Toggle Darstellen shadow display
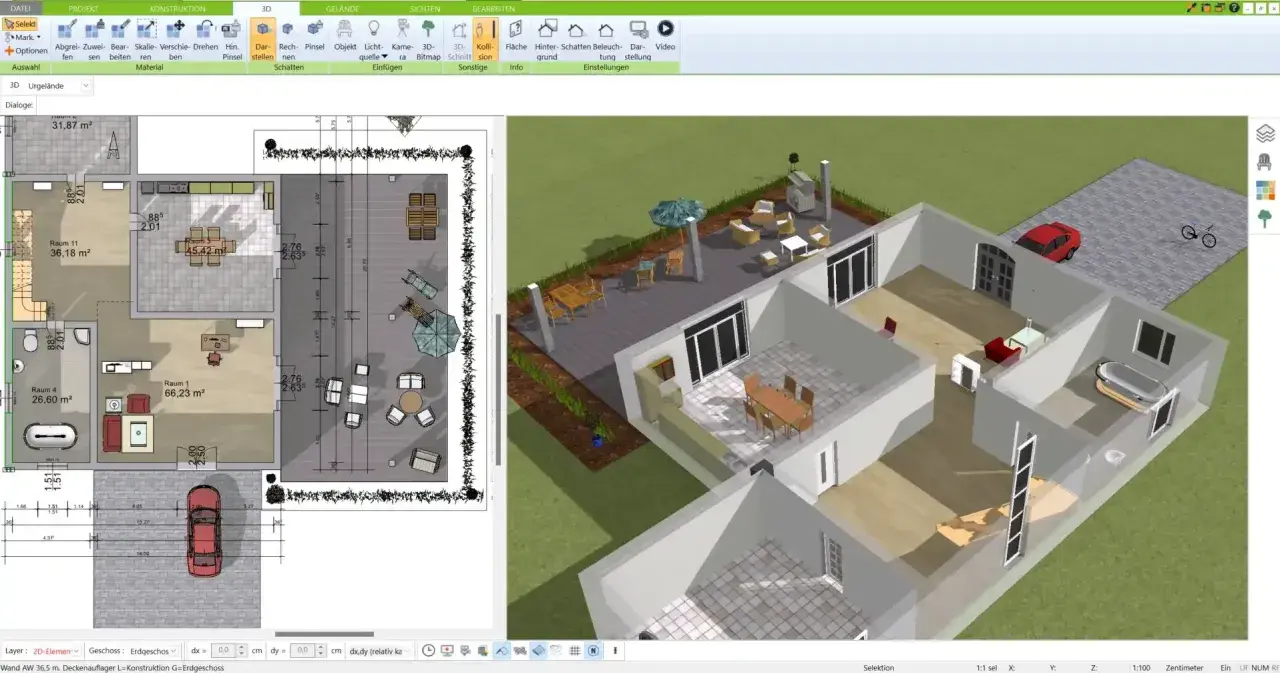Viewport: 1280px width, 673px height. tap(263, 40)
